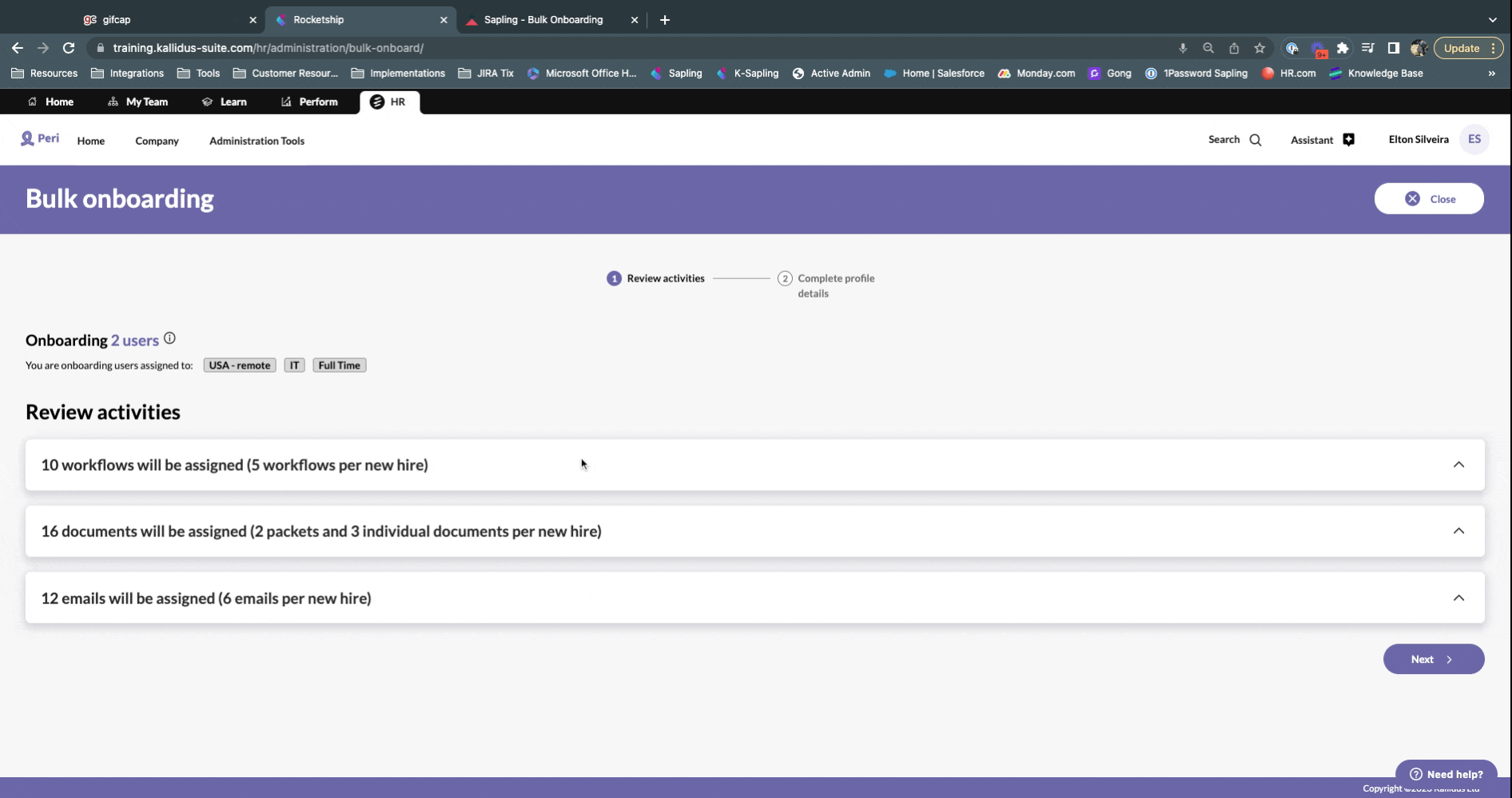
Task: Click the 2 users link
Action: [133, 340]
